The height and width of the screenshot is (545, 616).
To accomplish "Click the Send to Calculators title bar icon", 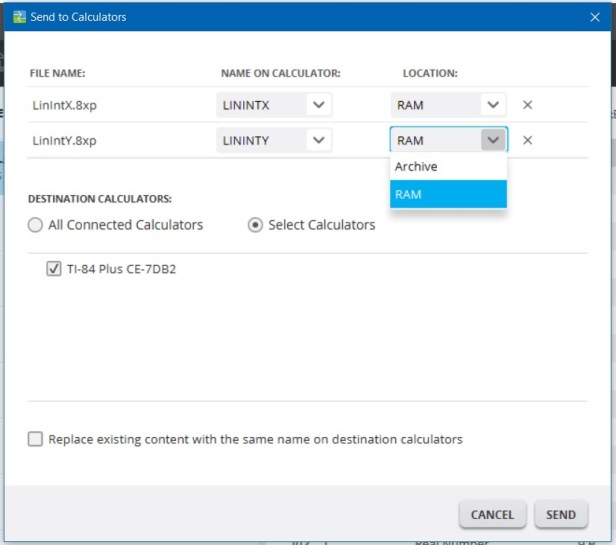I will [19, 17].
